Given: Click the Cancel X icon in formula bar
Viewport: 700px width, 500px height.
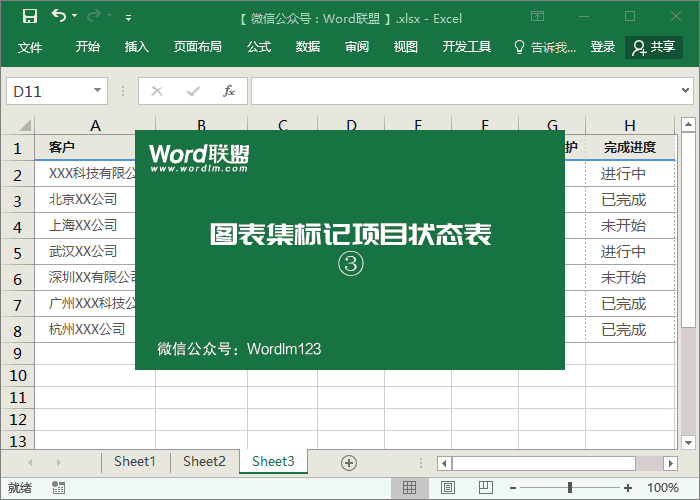Looking at the screenshot, I should coord(157,91).
